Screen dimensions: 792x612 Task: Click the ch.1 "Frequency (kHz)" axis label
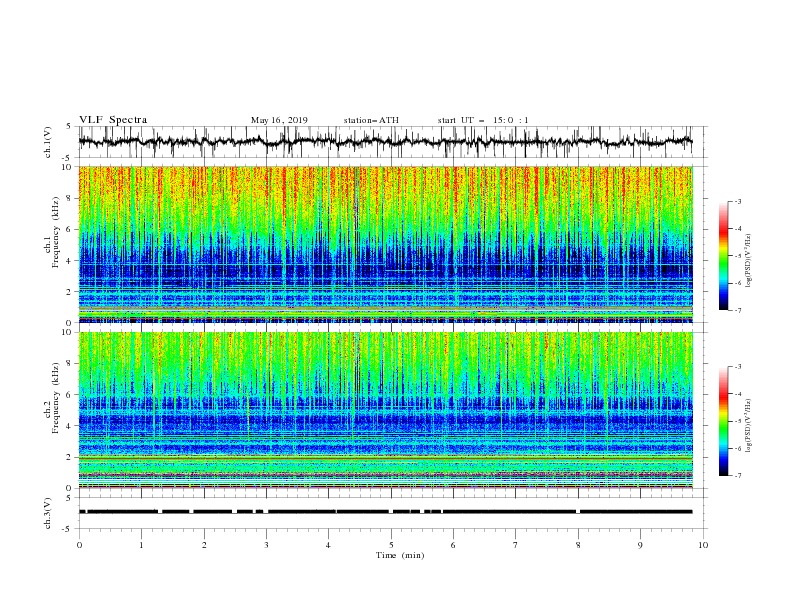[56, 232]
